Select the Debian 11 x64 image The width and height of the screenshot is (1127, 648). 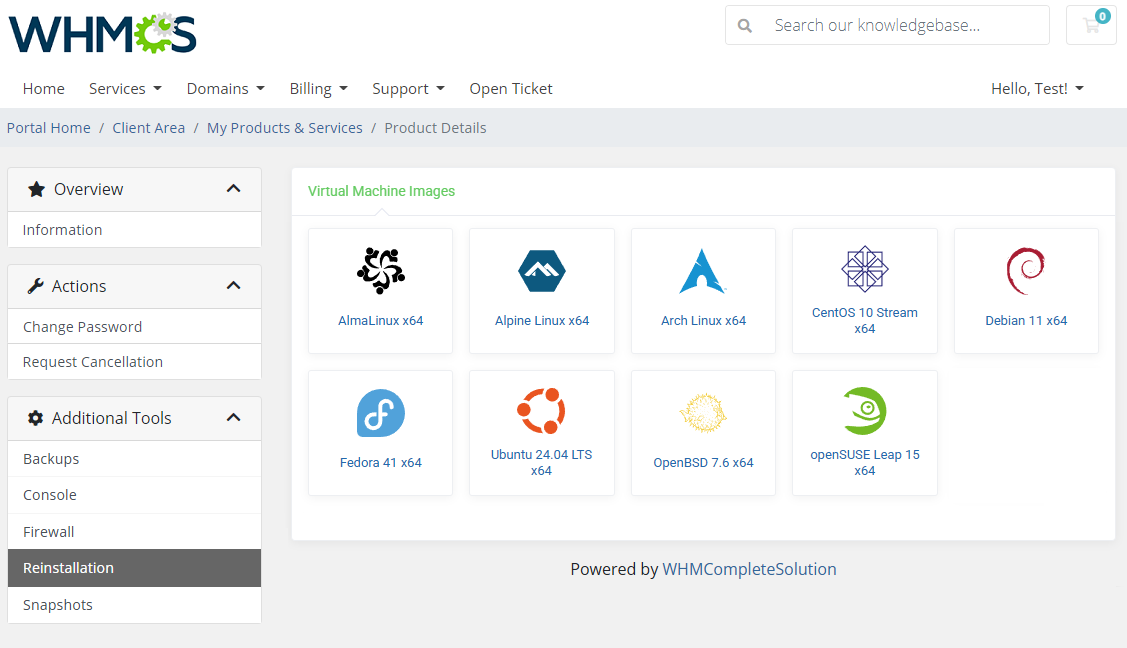1026,291
